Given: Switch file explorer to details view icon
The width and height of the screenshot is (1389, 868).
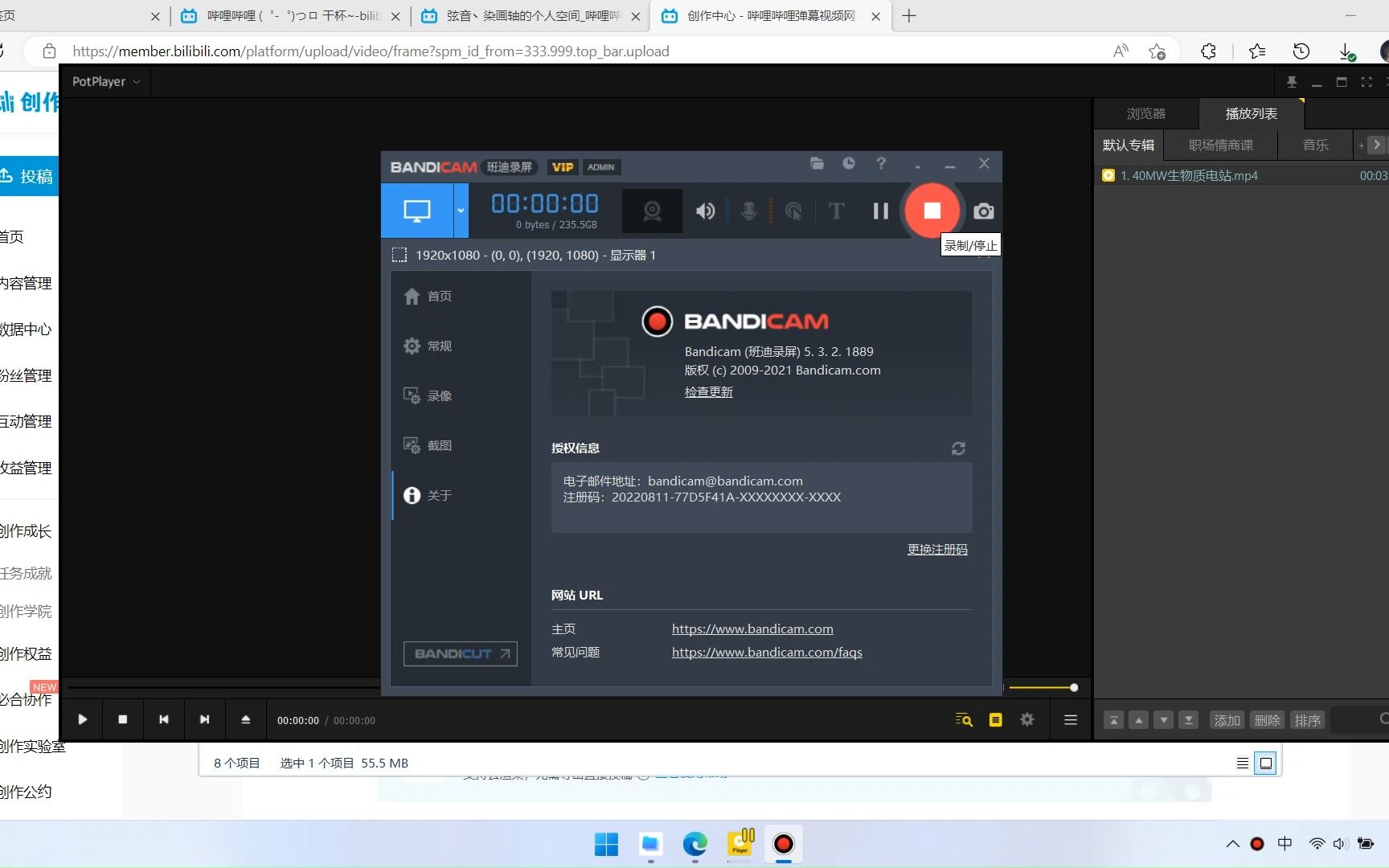Looking at the screenshot, I should tap(1242, 764).
